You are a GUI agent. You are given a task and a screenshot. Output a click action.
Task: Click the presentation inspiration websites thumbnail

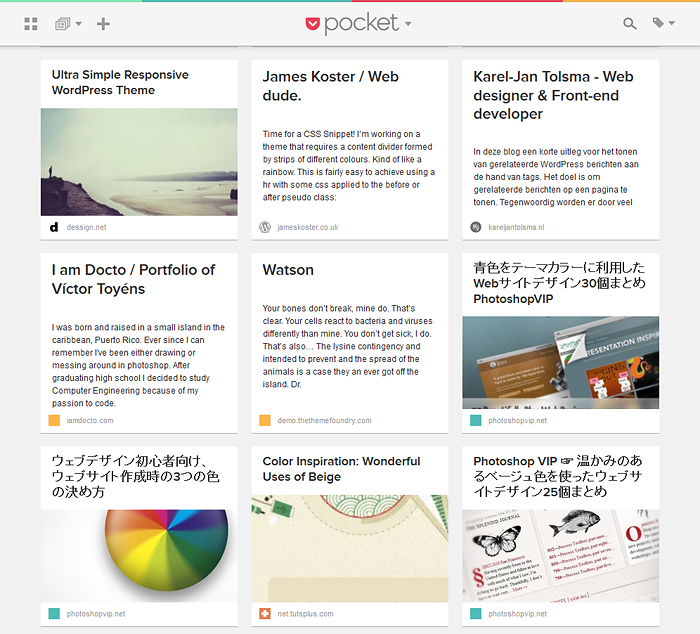pos(561,363)
